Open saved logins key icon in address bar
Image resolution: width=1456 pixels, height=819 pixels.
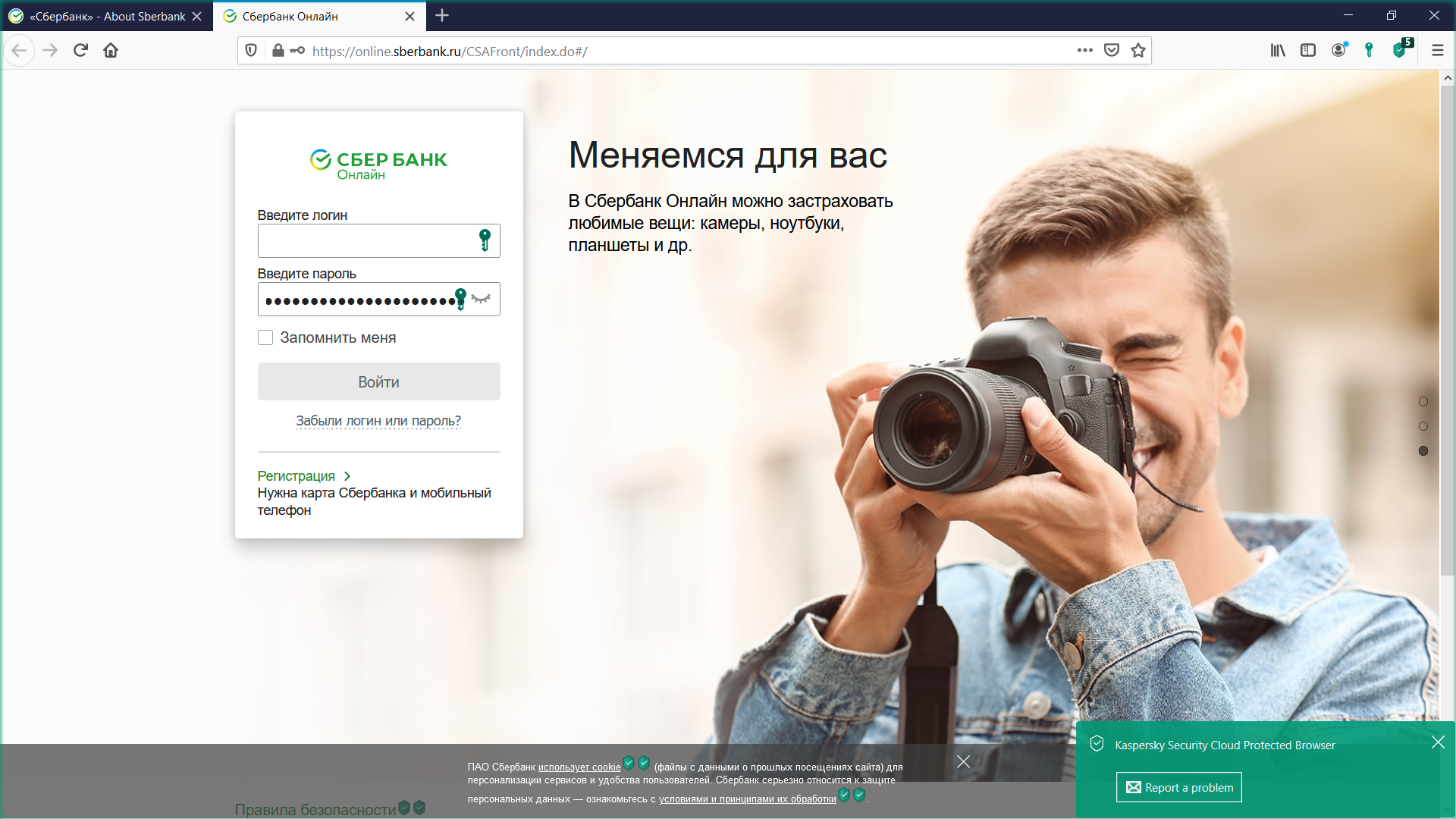coord(297,51)
